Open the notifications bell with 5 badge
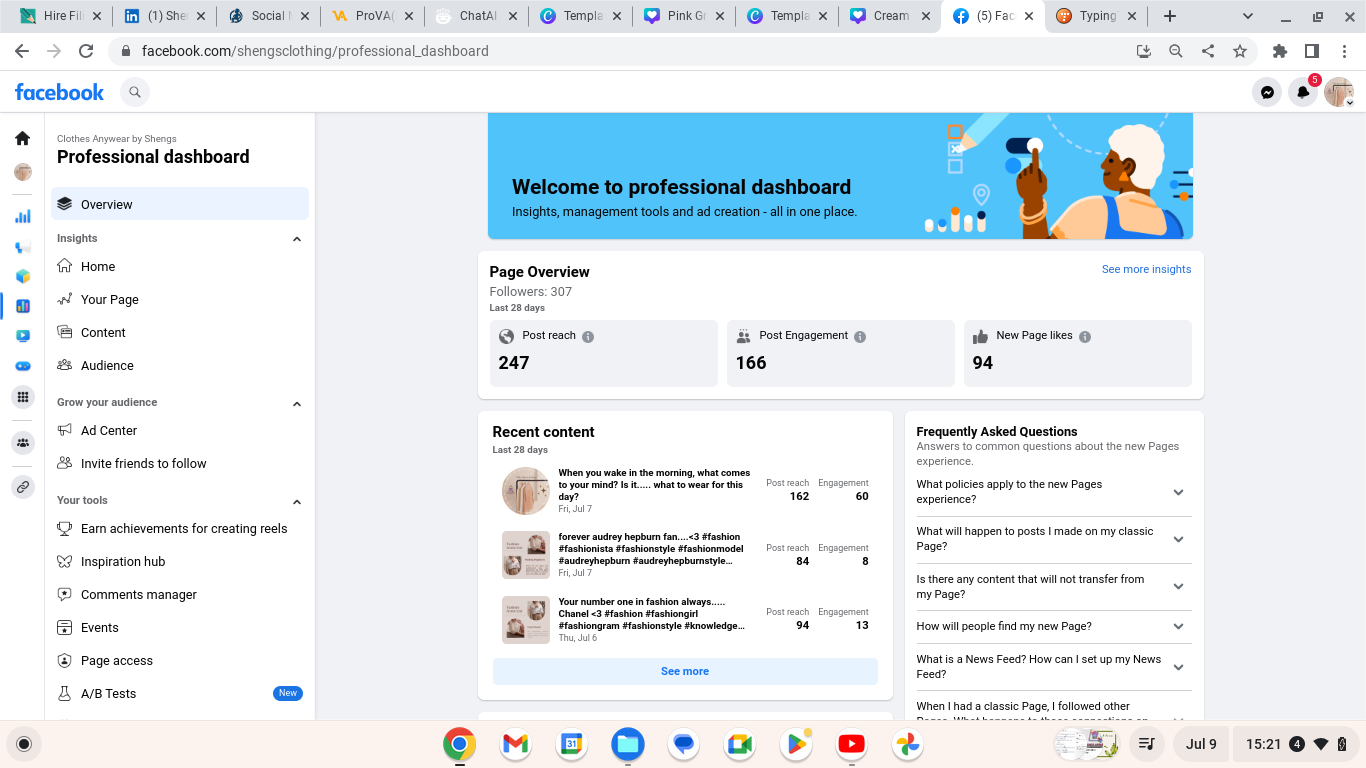 pyautogui.click(x=1303, y=93)
